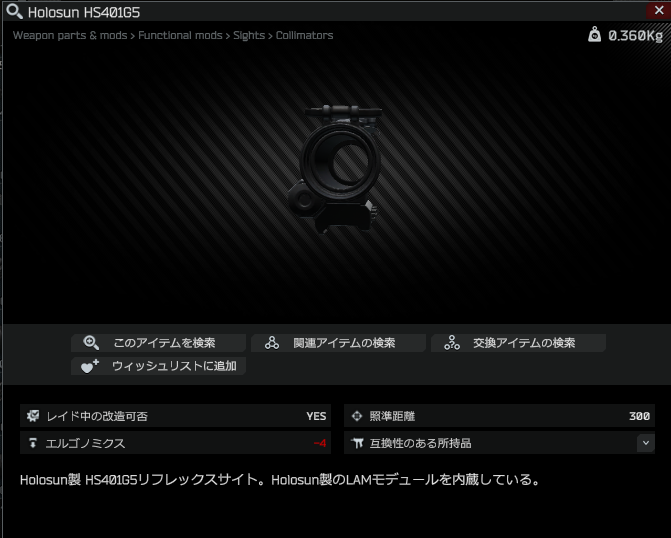Click the 300 sighting range value

tap(639, 416)
